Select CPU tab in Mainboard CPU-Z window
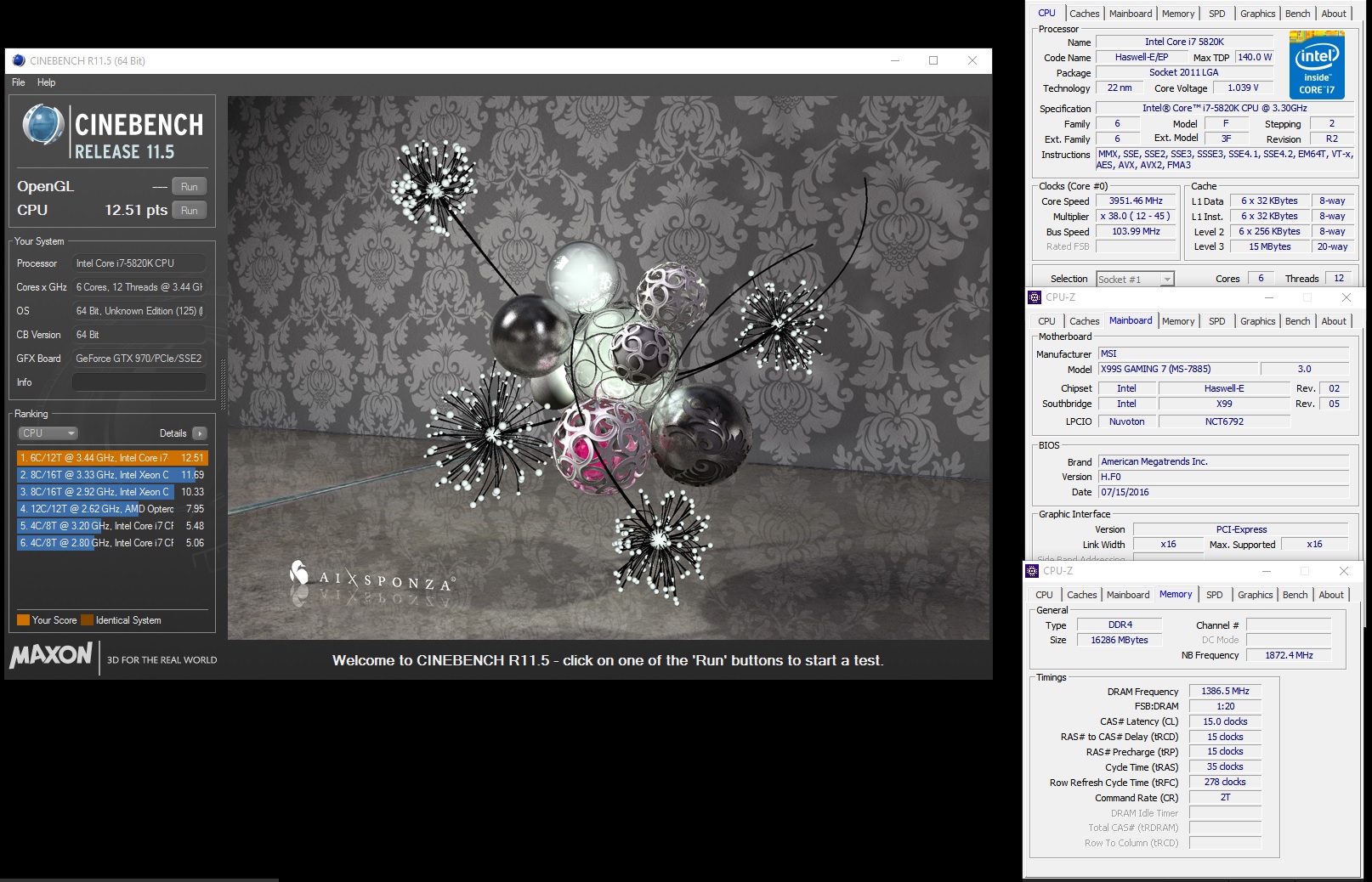 [1046, 321]
